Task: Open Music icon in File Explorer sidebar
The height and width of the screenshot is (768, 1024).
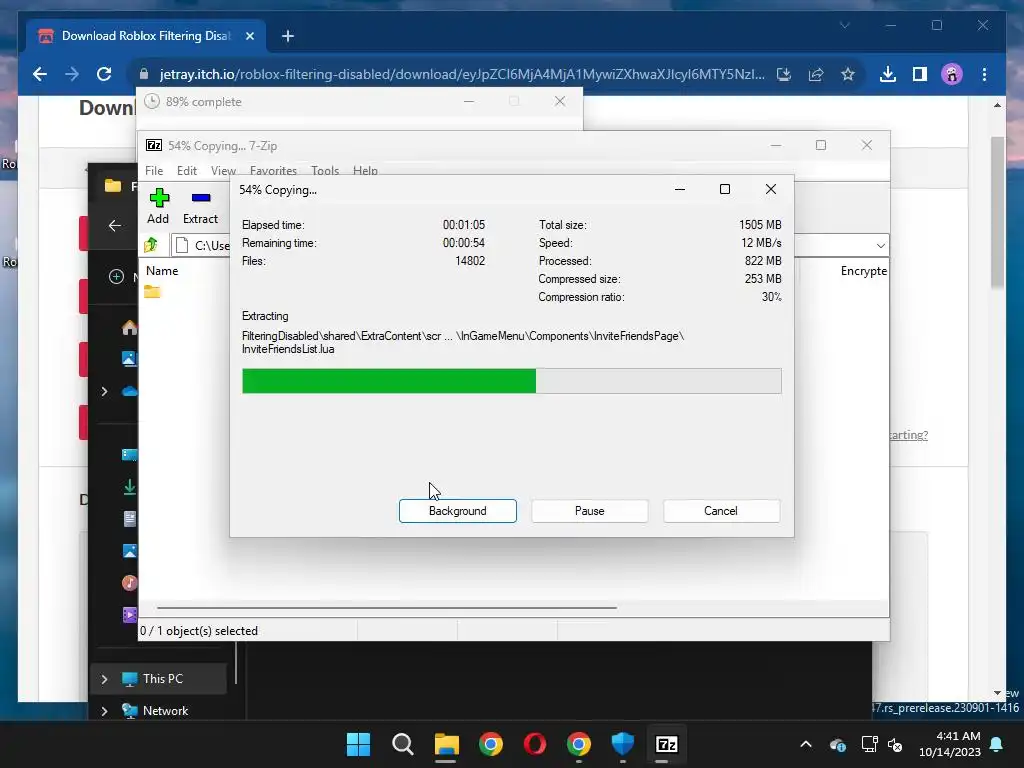Action: point(129,583)
